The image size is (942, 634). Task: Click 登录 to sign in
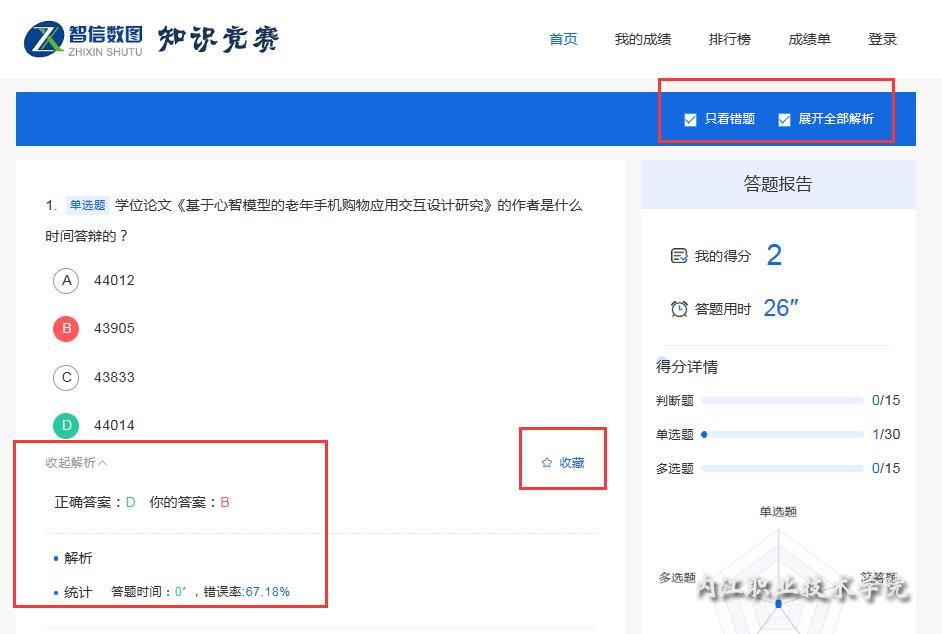[883, 40]
